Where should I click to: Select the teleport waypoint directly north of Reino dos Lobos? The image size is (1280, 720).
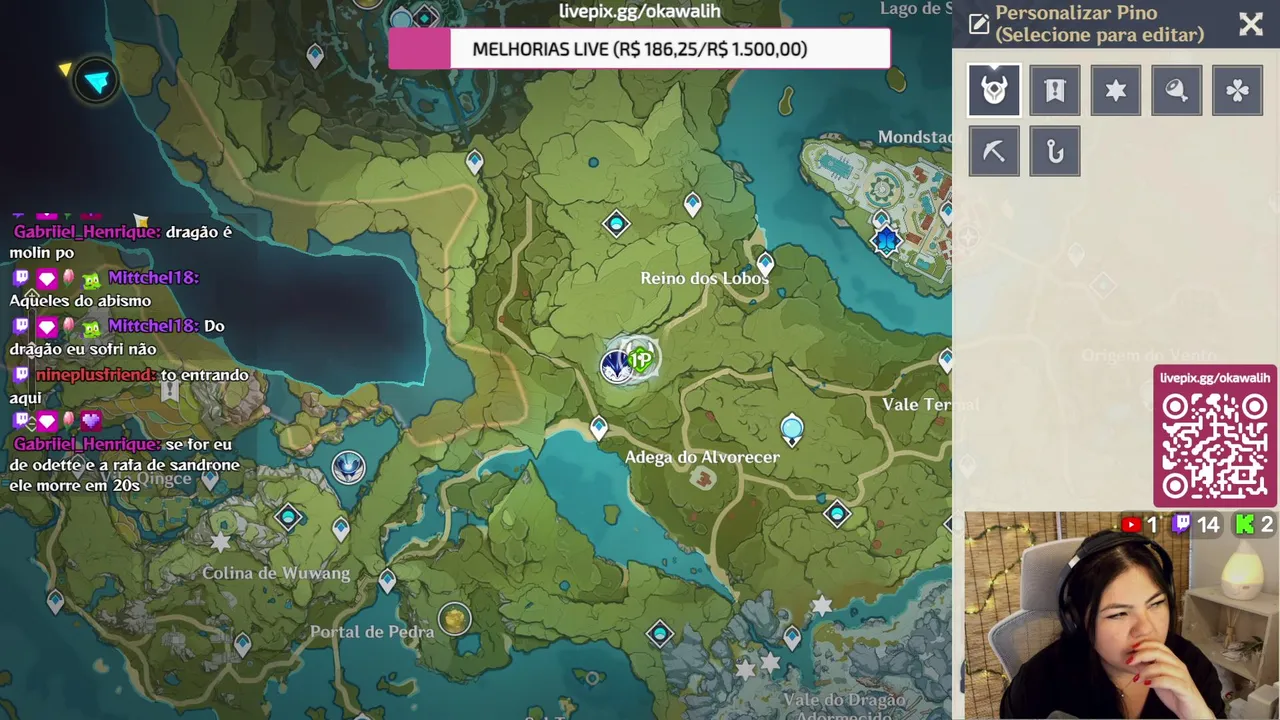(693, 205)
